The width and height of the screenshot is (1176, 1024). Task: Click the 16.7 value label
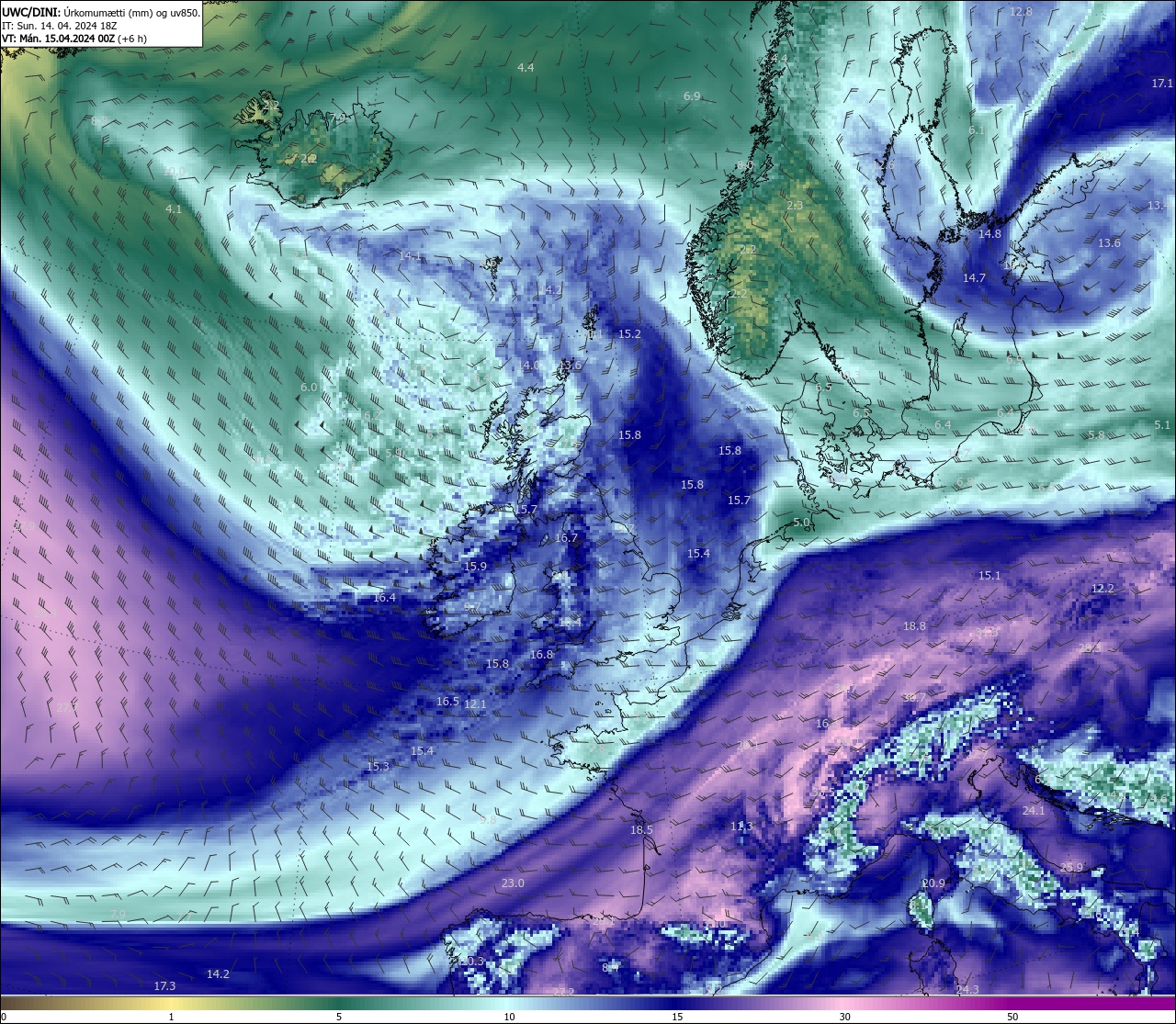567,538
